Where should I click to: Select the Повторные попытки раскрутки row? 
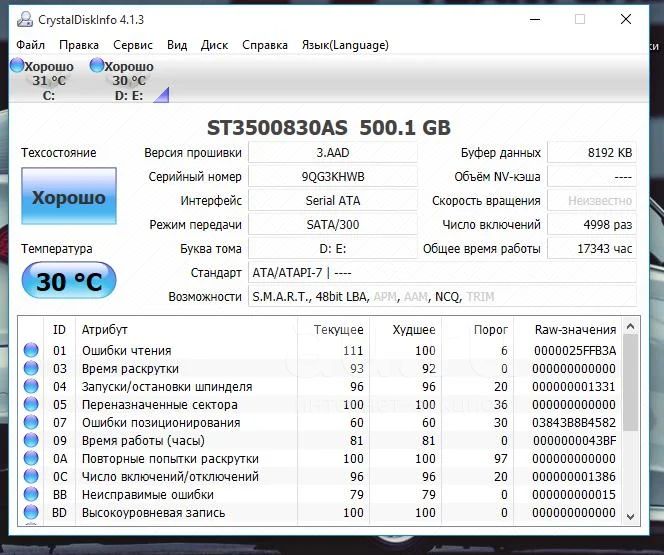coord(320,458)
